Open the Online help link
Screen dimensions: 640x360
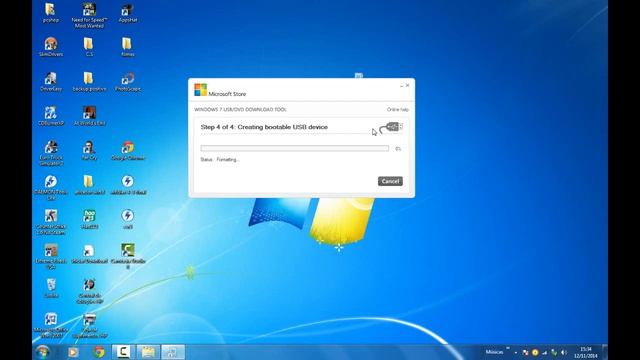398,110
